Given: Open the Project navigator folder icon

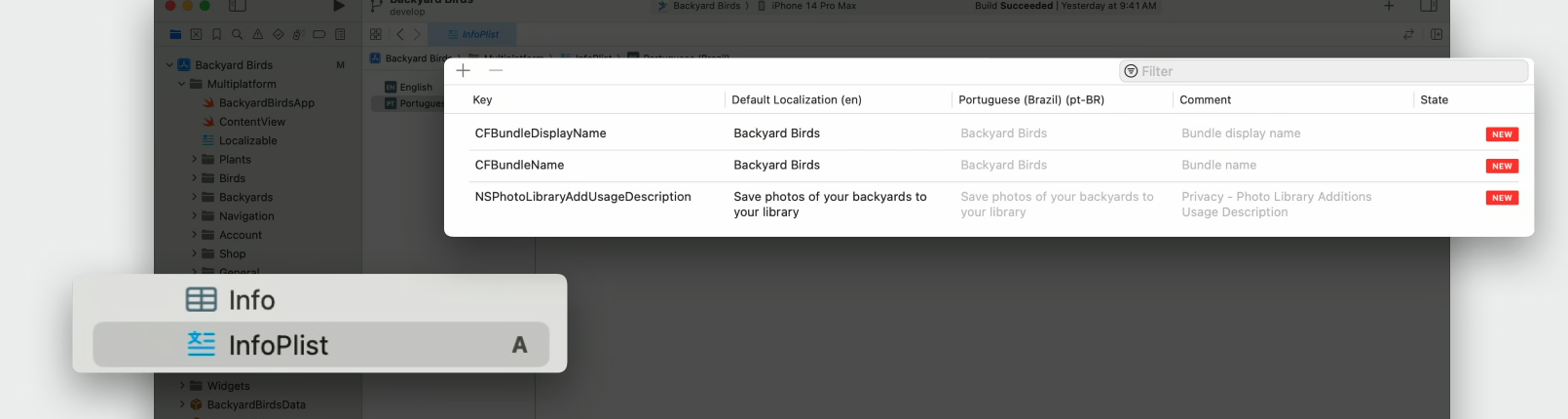Looking at the screenshot, I should (175, 34).
